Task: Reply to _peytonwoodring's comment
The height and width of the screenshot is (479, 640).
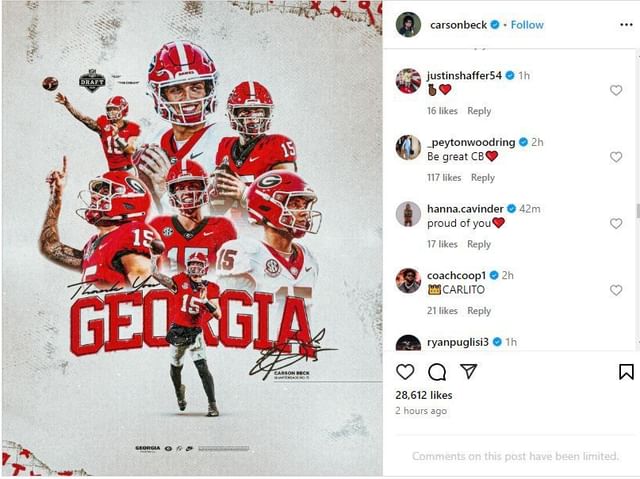Action: 482,177
